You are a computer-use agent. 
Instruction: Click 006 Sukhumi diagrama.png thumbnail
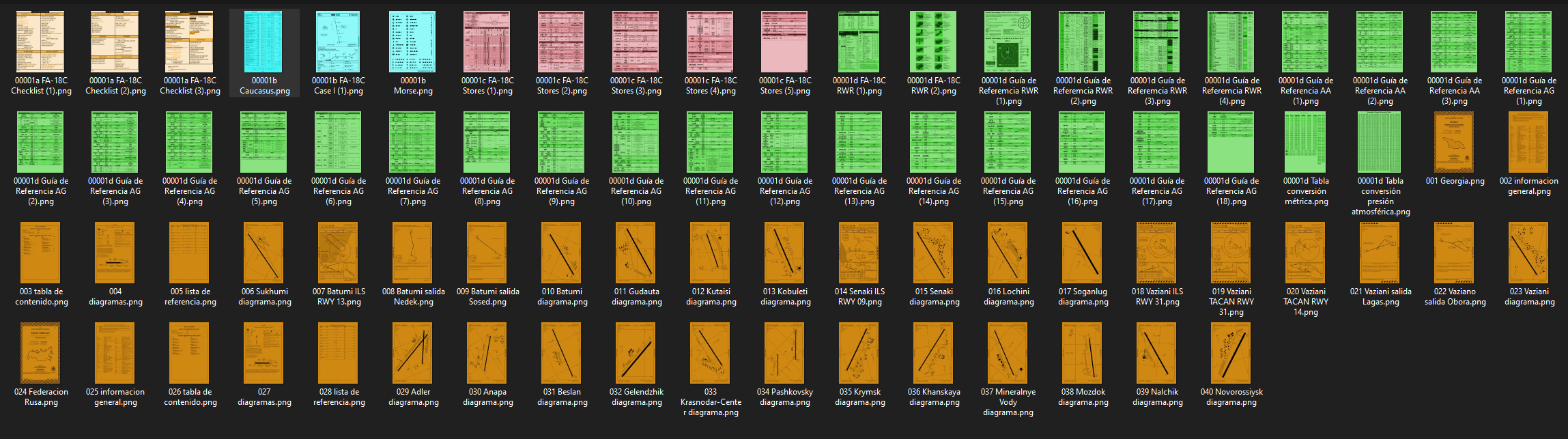coord(264,253)
